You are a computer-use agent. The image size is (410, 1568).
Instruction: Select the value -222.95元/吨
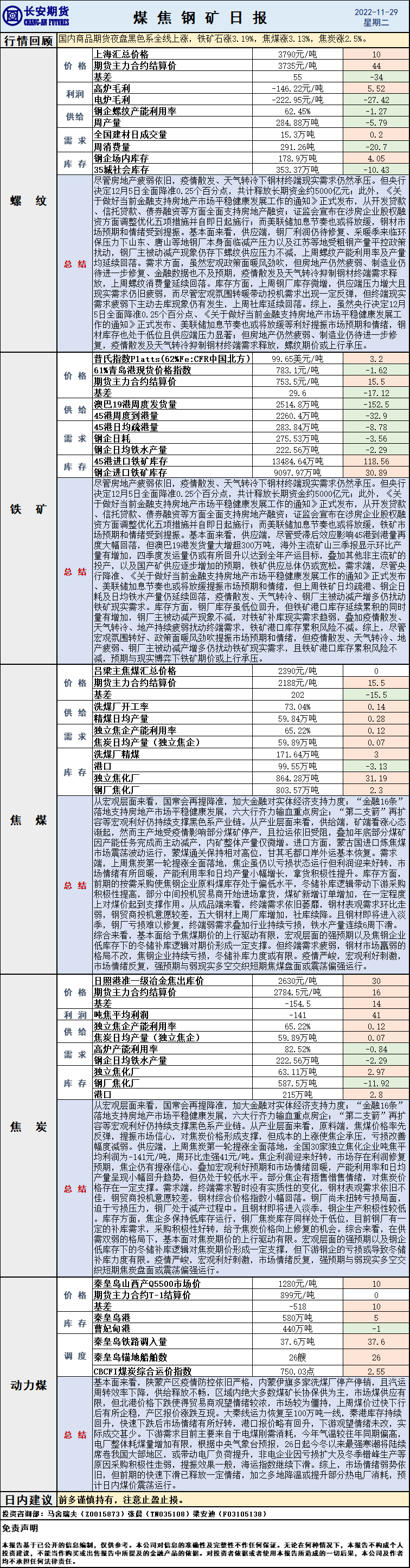(x=297, y=100)
